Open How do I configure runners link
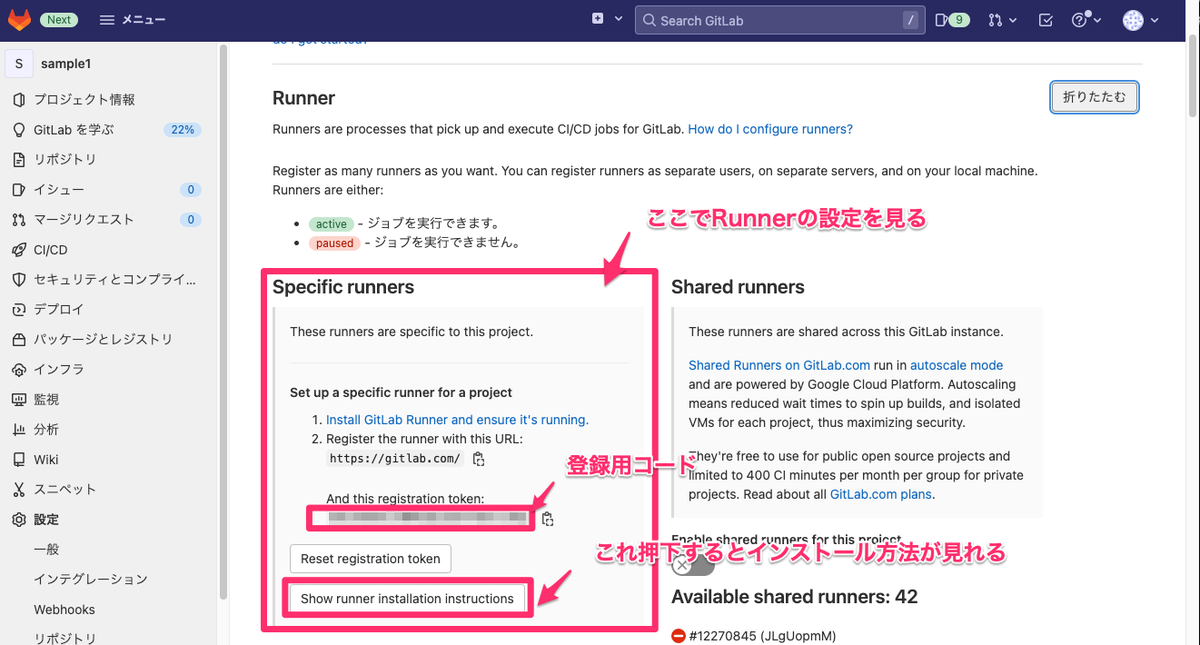 point(770,129)
